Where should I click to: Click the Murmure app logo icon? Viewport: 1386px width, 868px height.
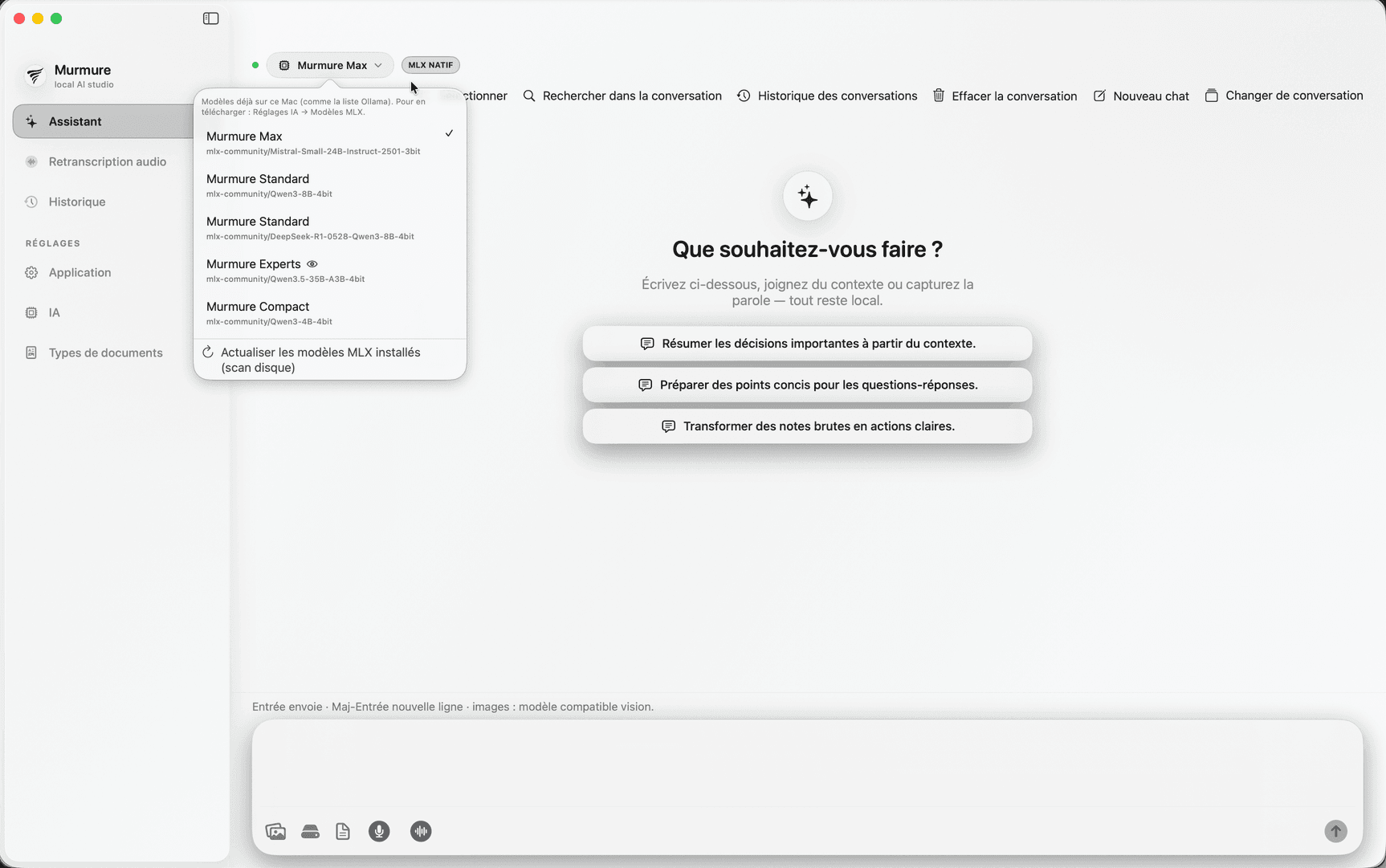(35, 75)
